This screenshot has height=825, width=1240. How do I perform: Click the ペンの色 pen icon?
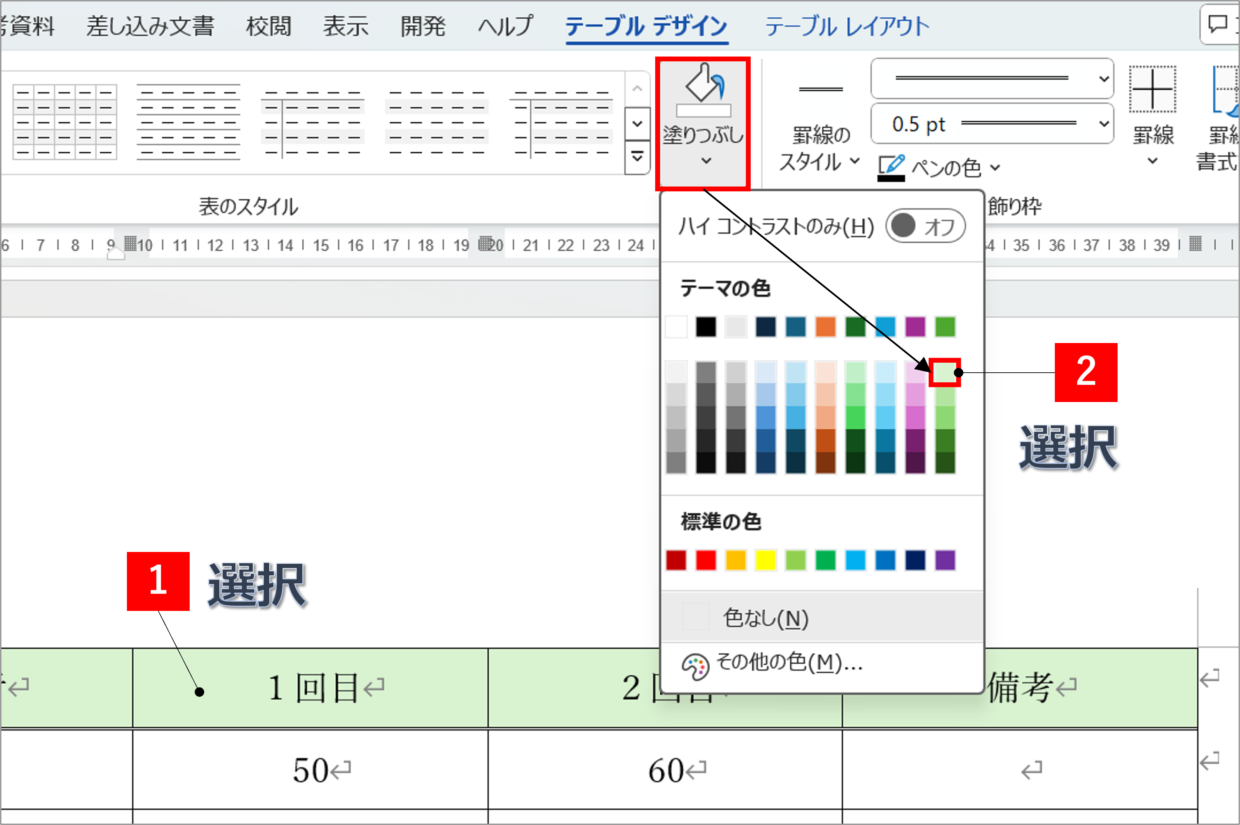891,167
